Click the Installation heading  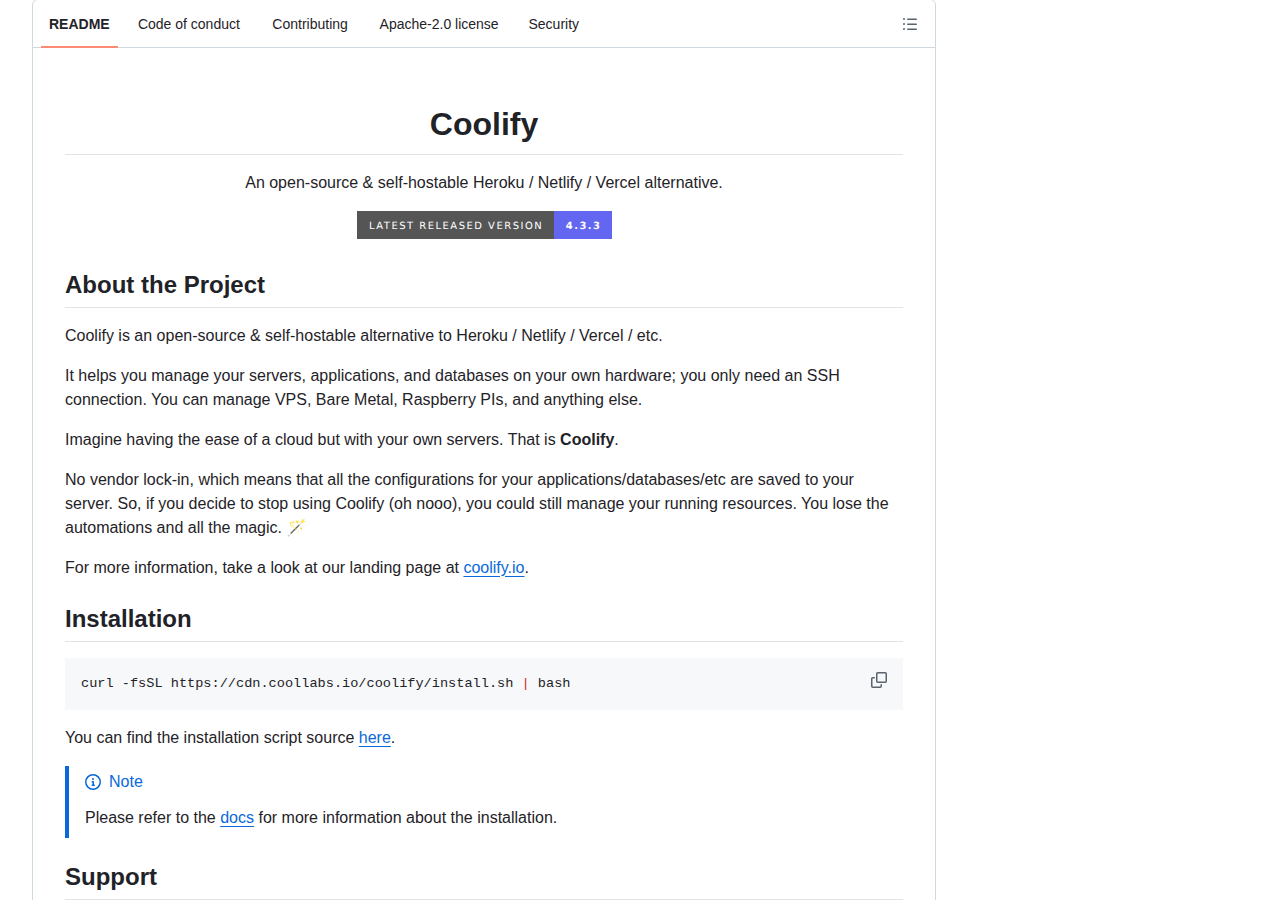coord(128,619)
